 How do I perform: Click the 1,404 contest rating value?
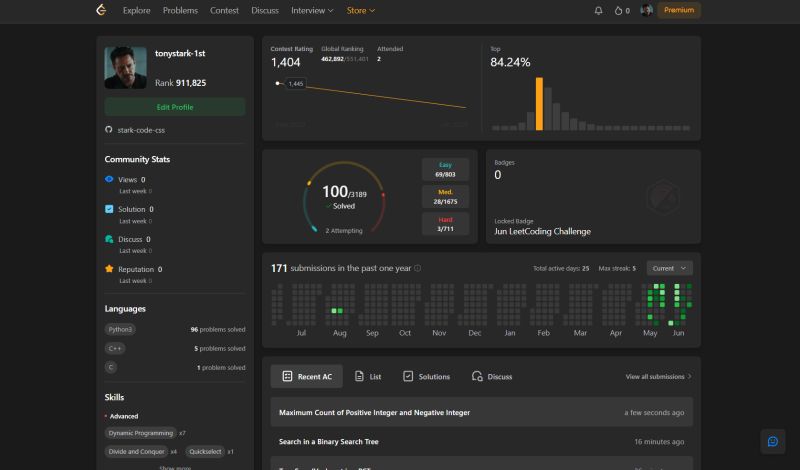[286, 62]
